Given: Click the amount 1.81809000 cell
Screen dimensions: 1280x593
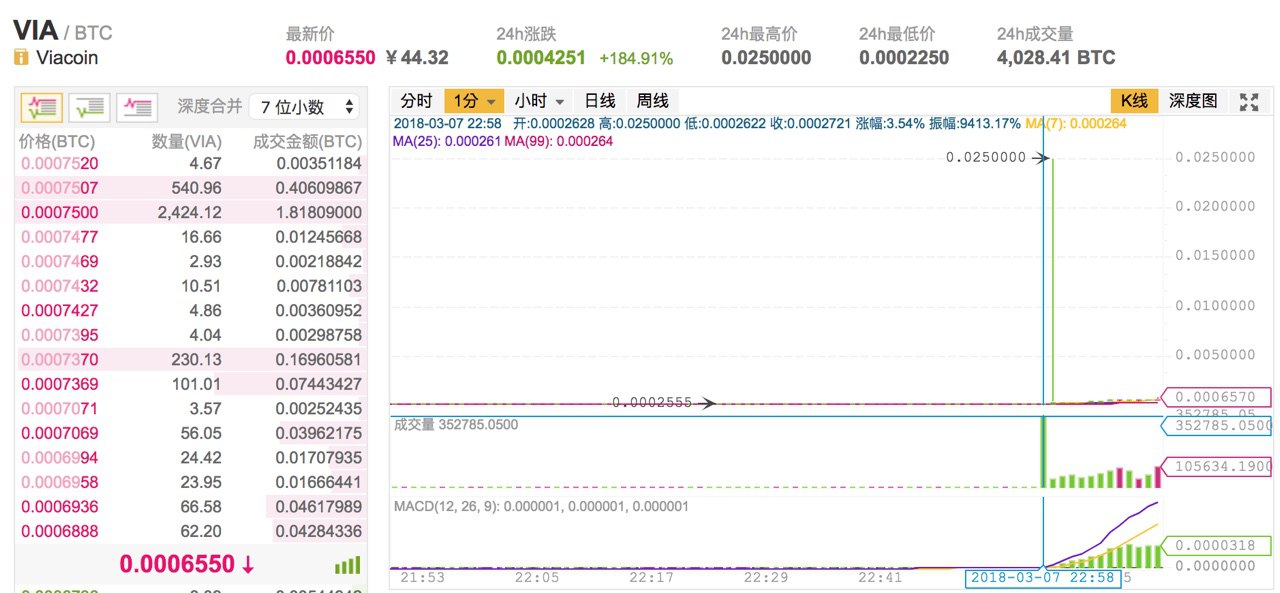Looking at the screenshot, I should tap(319, 212).
